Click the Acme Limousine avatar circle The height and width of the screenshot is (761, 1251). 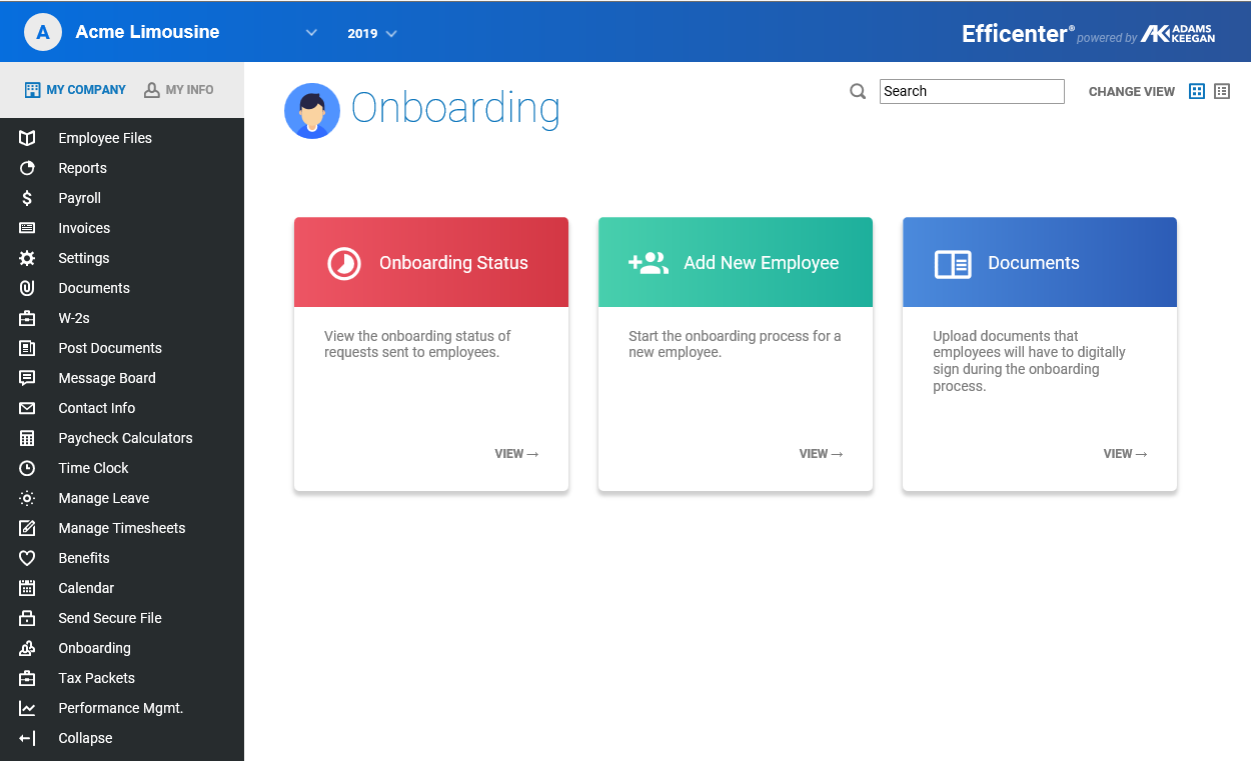click(x=42, y=32)
